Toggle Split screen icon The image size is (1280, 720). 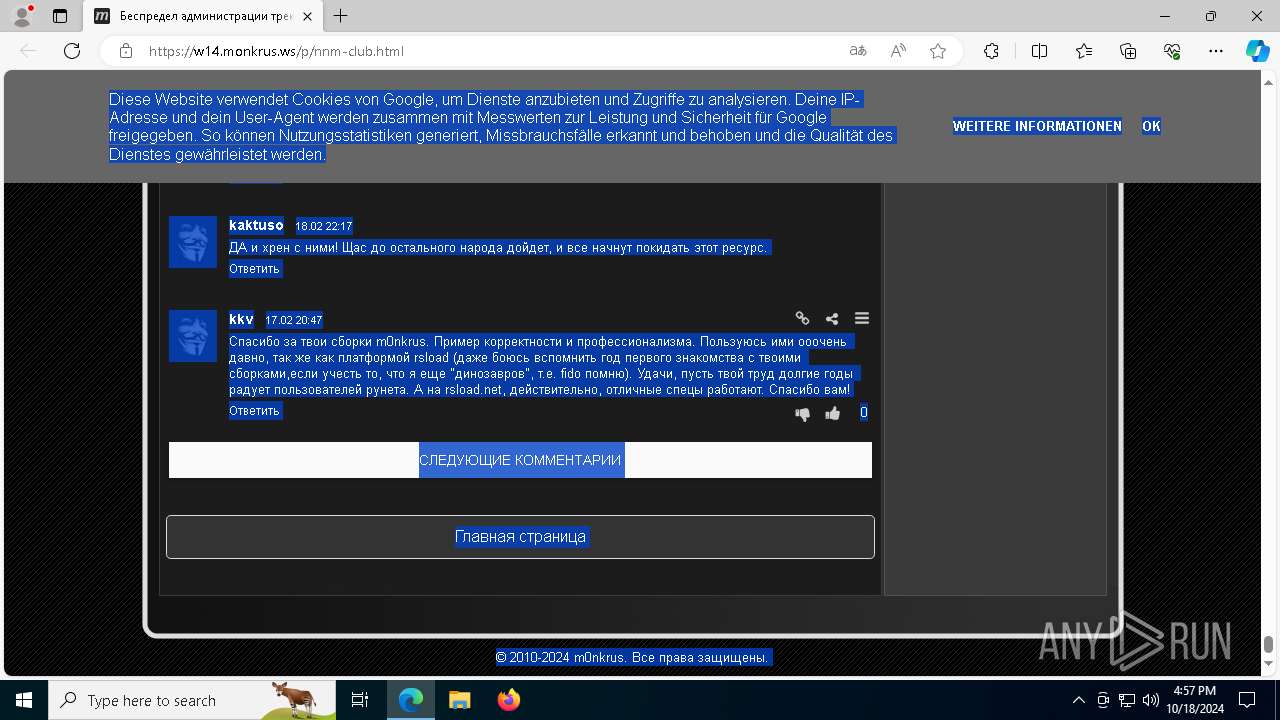pos(1039,51)
